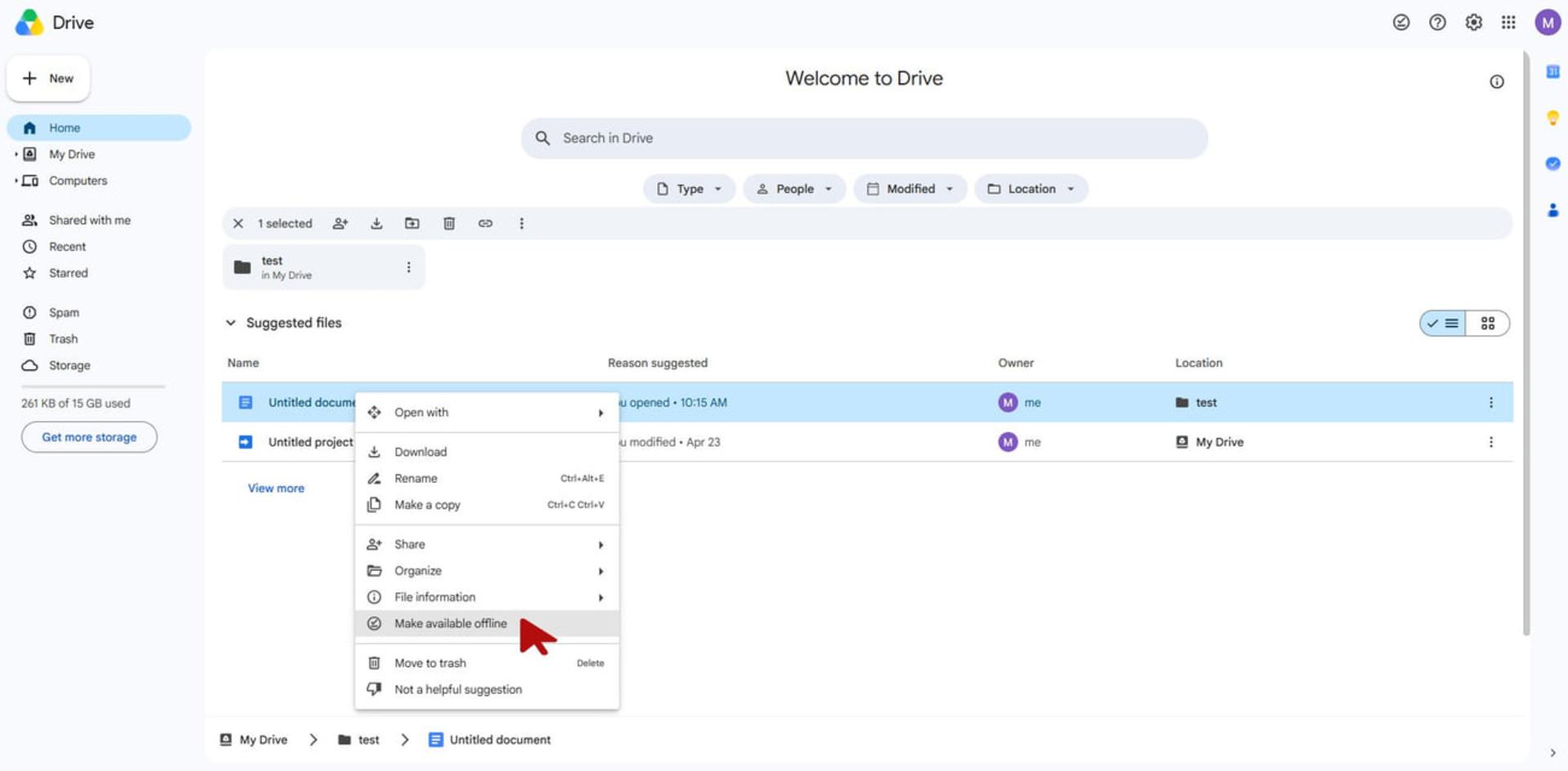Image resolution: width=1568 pixels, height=771 pixels.
Task: Open the Calendar side panel icon
Action: tap(1552, 72)
